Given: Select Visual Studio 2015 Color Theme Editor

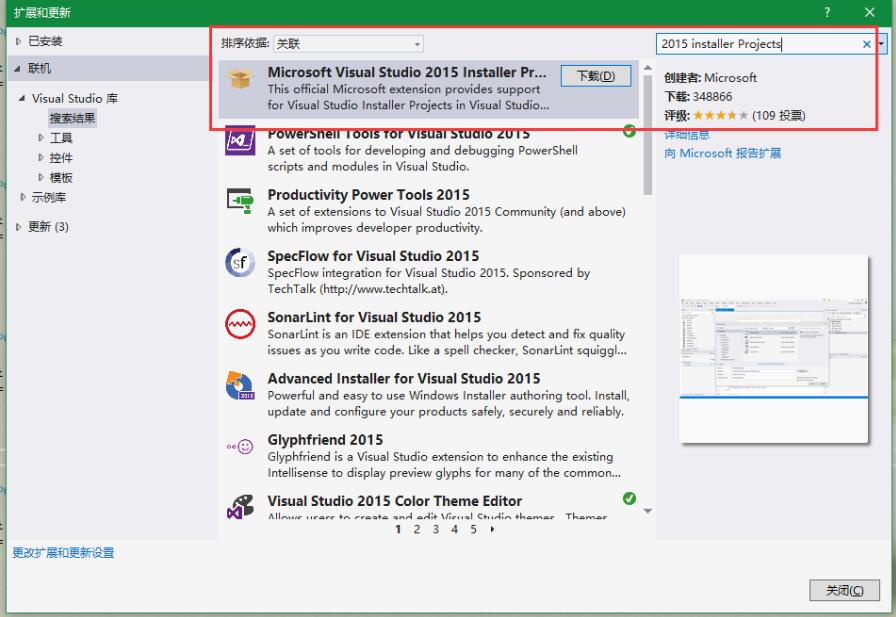Looking at the screenshot, I should tap(429, 506).
